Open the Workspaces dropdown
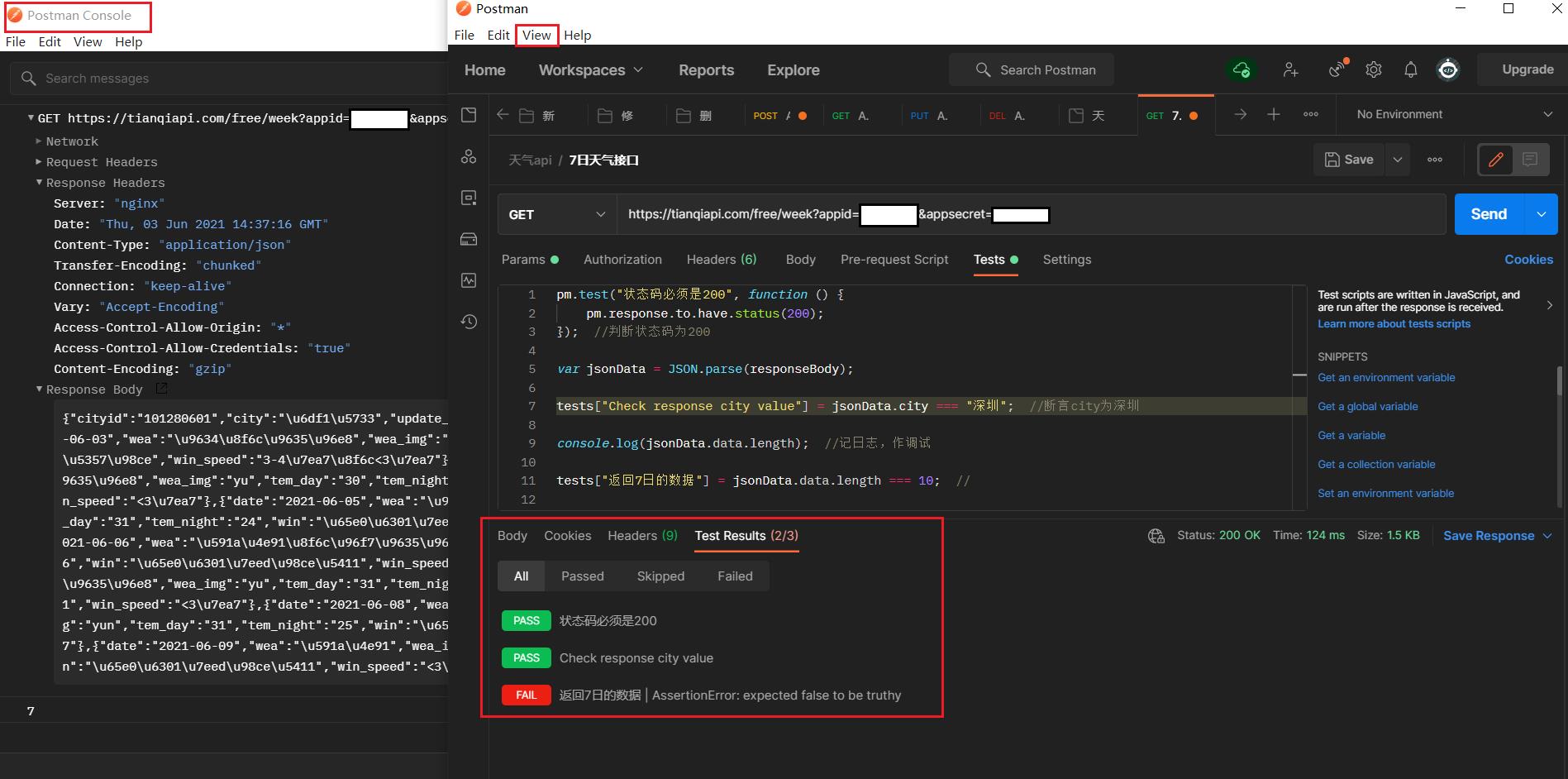Viewport: 1568px width, 779px height. point(591,70)
